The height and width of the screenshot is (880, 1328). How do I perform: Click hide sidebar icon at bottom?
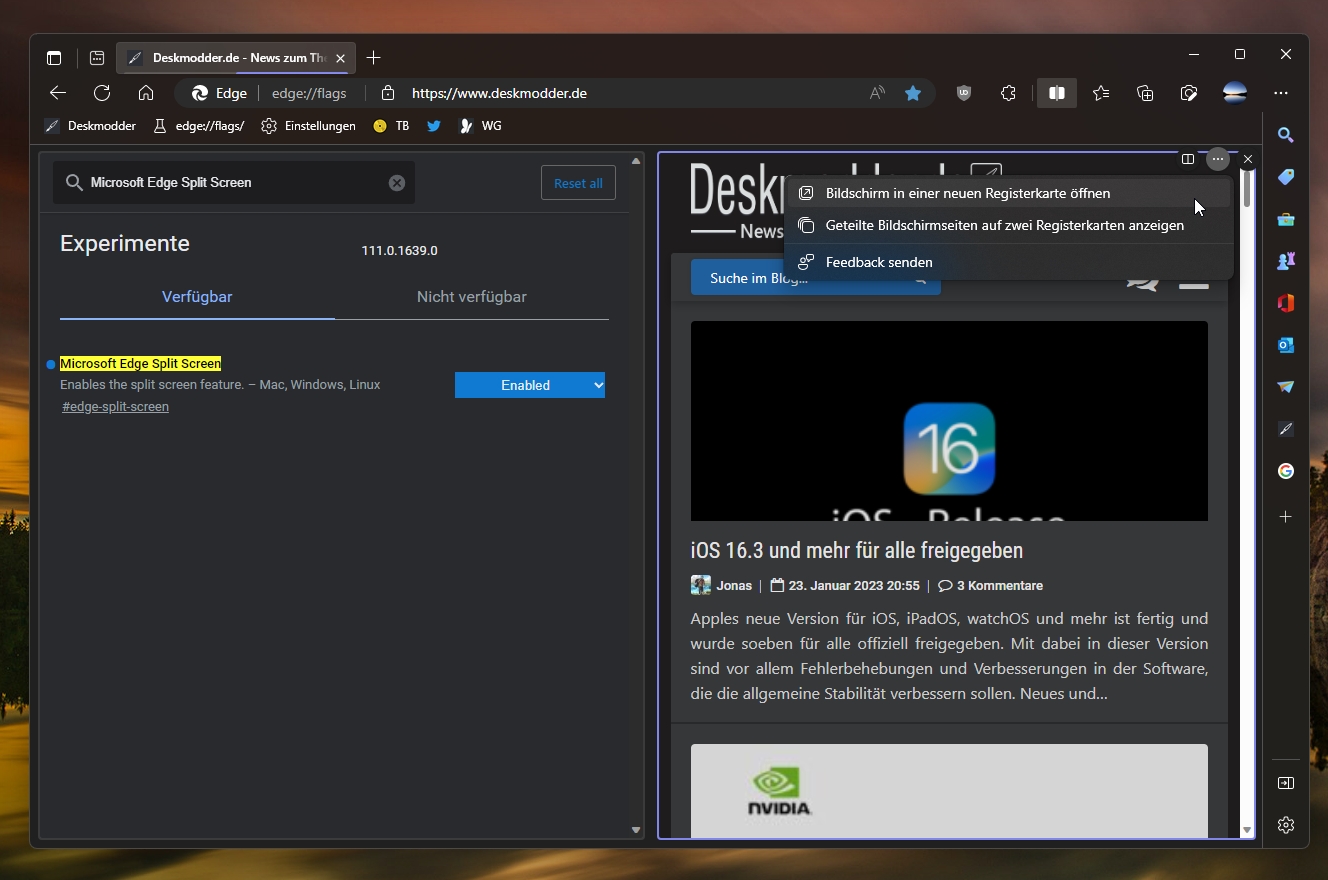tap(1286, 783)
